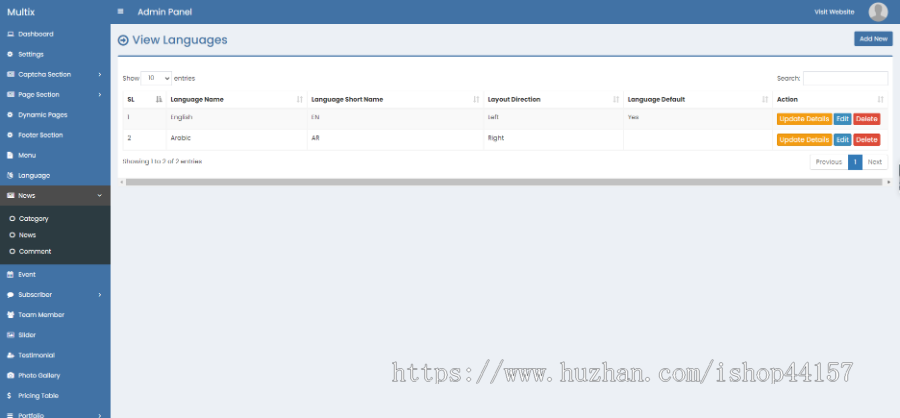Click the Language sidebar icon
The width and height of the screenshot is (900, 418).
click(x=10, y=175)
